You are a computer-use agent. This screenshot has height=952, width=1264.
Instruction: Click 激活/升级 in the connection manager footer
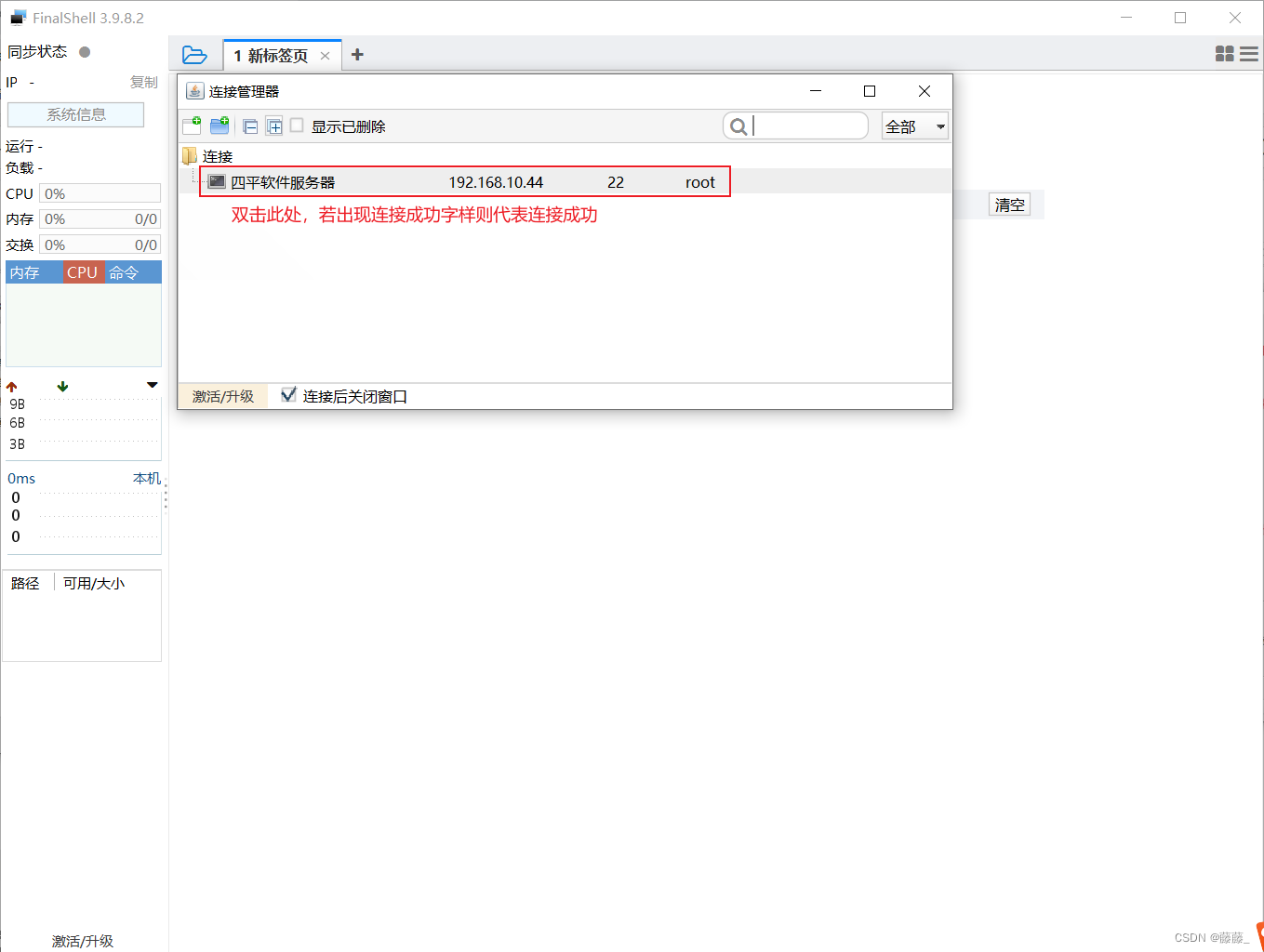(223, 396)
